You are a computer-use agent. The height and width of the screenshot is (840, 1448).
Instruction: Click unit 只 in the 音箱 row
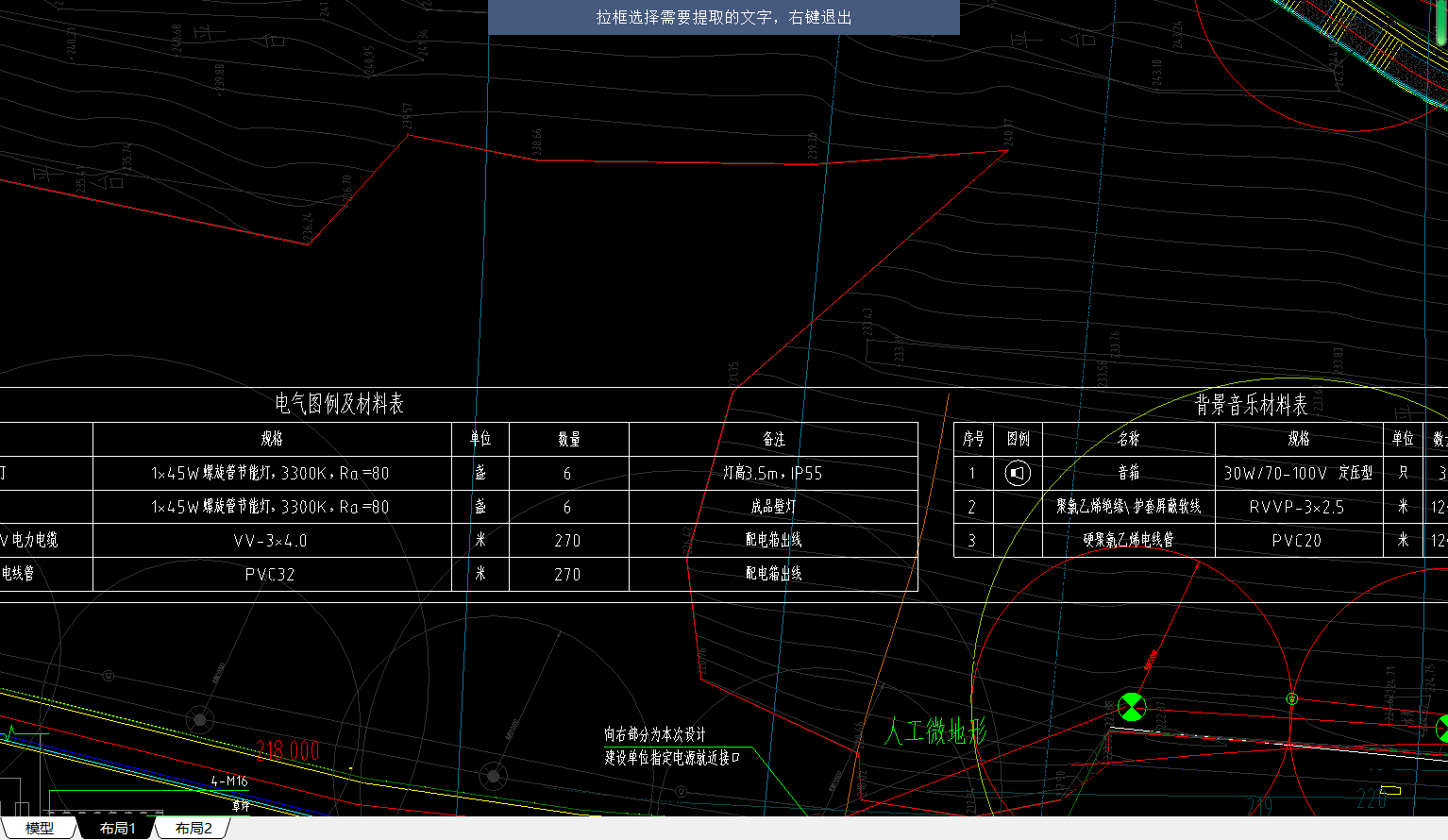pyautogui.click(x=1404, y=473)
